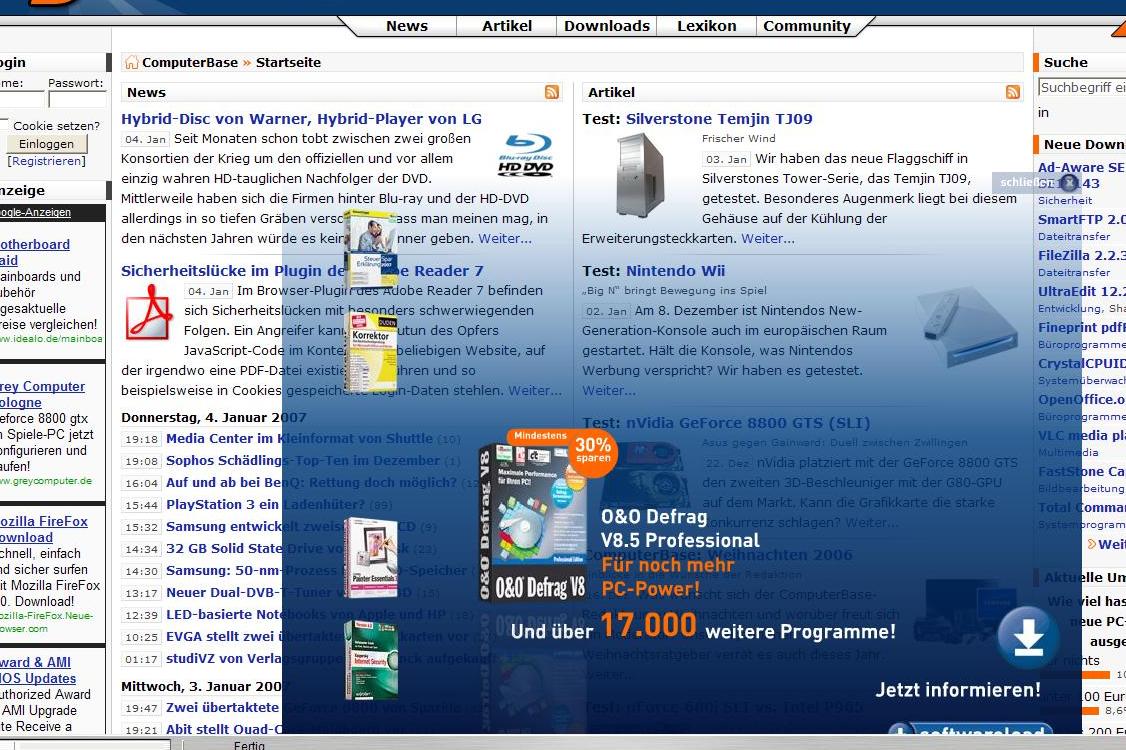Open the Artikel menu tab
This screenshot has width=1126, height=750.
(x=507, y=26)
